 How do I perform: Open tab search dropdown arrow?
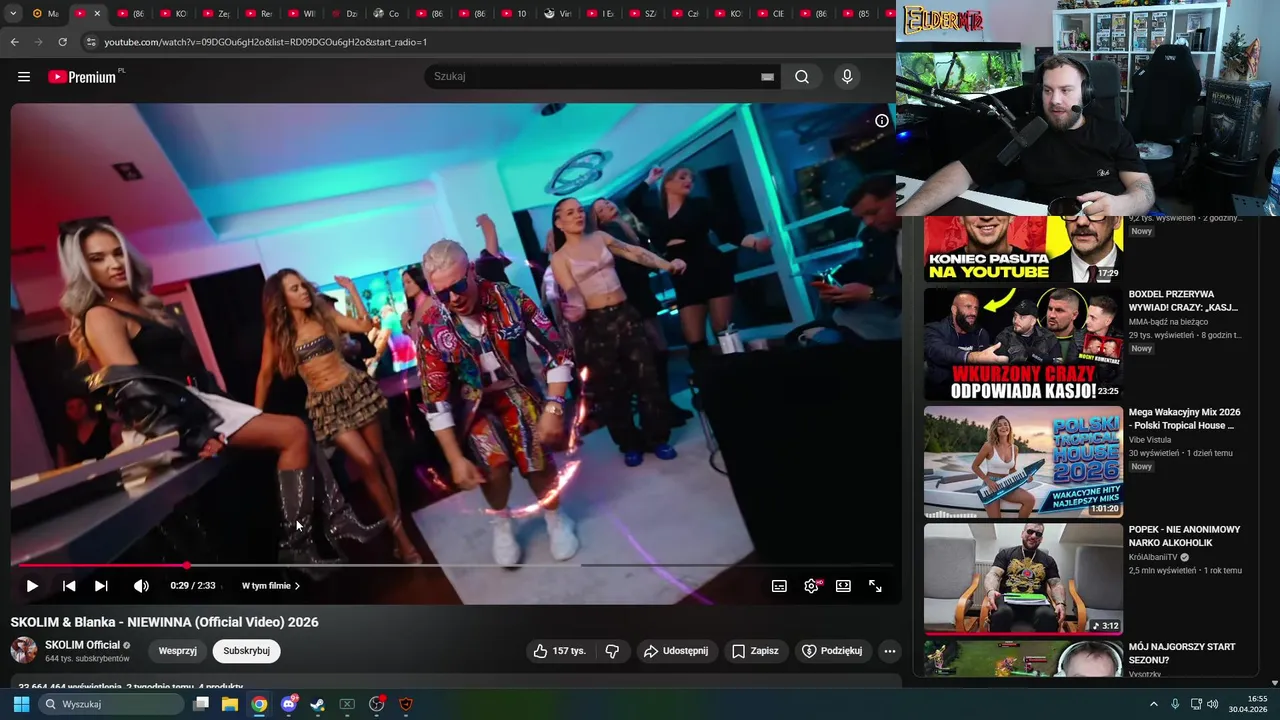13,14
